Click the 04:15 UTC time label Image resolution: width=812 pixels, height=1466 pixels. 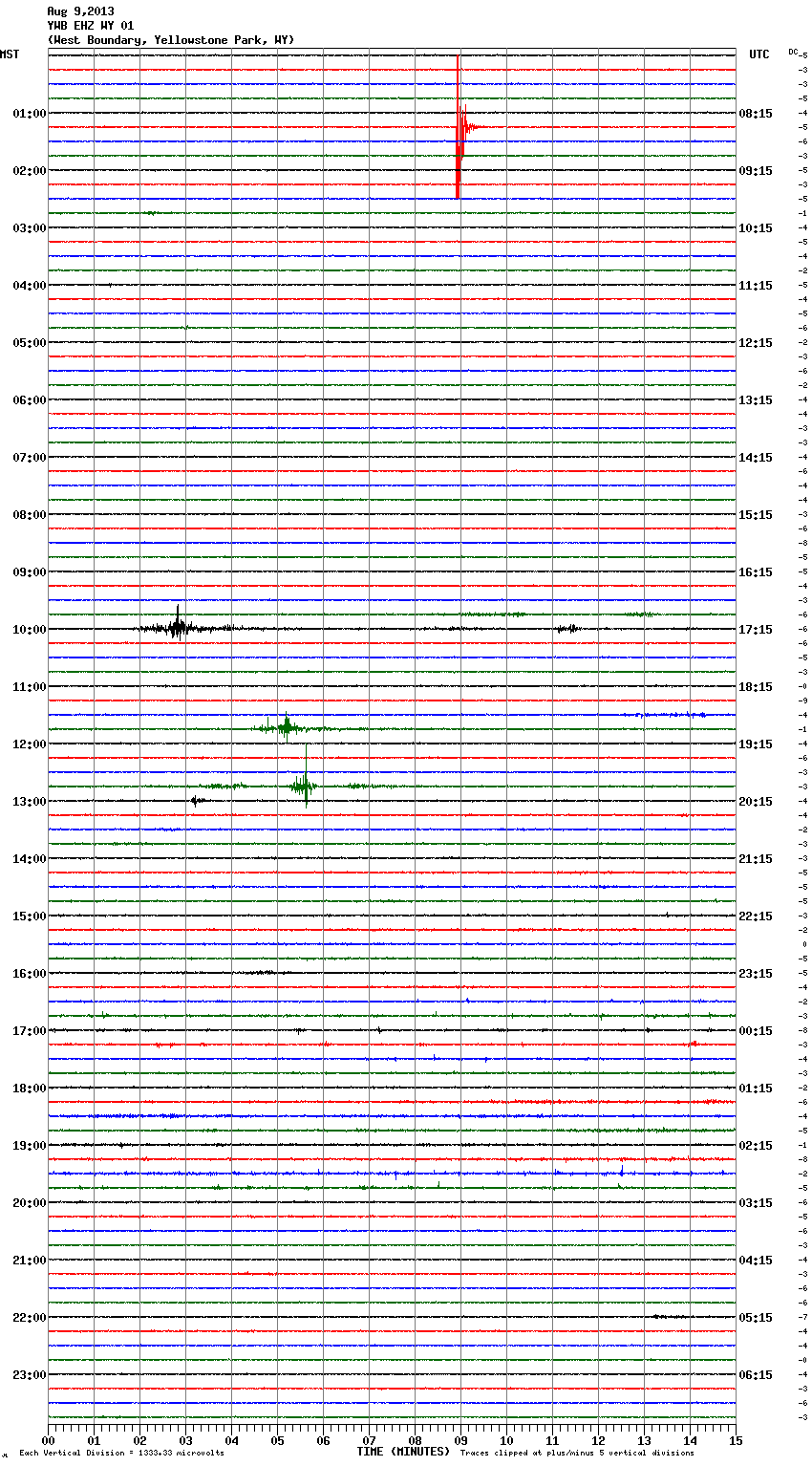click(x=756, y=1261)
